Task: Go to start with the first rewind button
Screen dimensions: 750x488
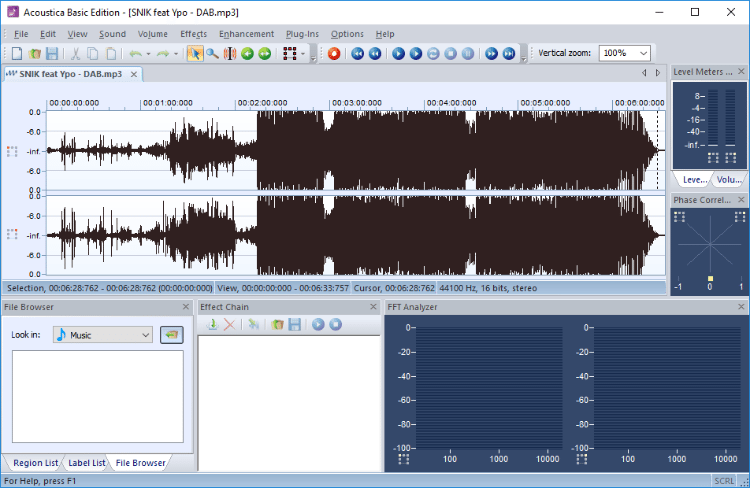Action: pos(357,53)
